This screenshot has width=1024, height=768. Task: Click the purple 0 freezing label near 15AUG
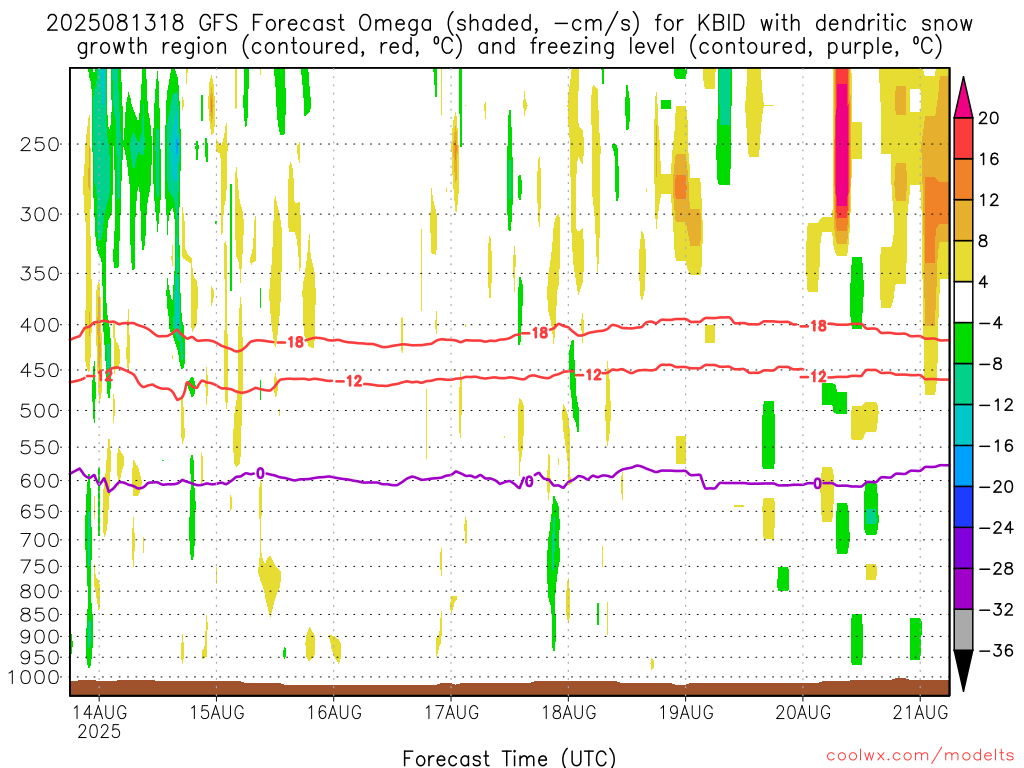pos(261,473)
